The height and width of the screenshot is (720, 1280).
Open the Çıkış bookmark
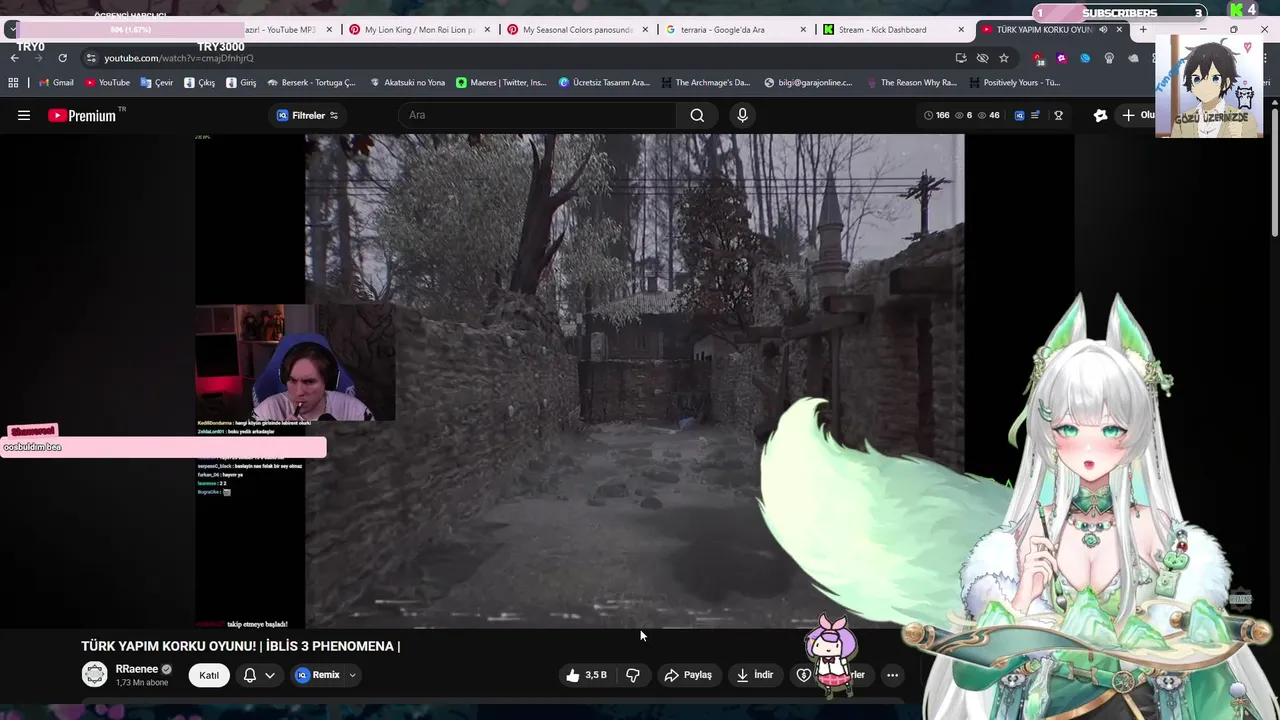(x=199, y=83)
